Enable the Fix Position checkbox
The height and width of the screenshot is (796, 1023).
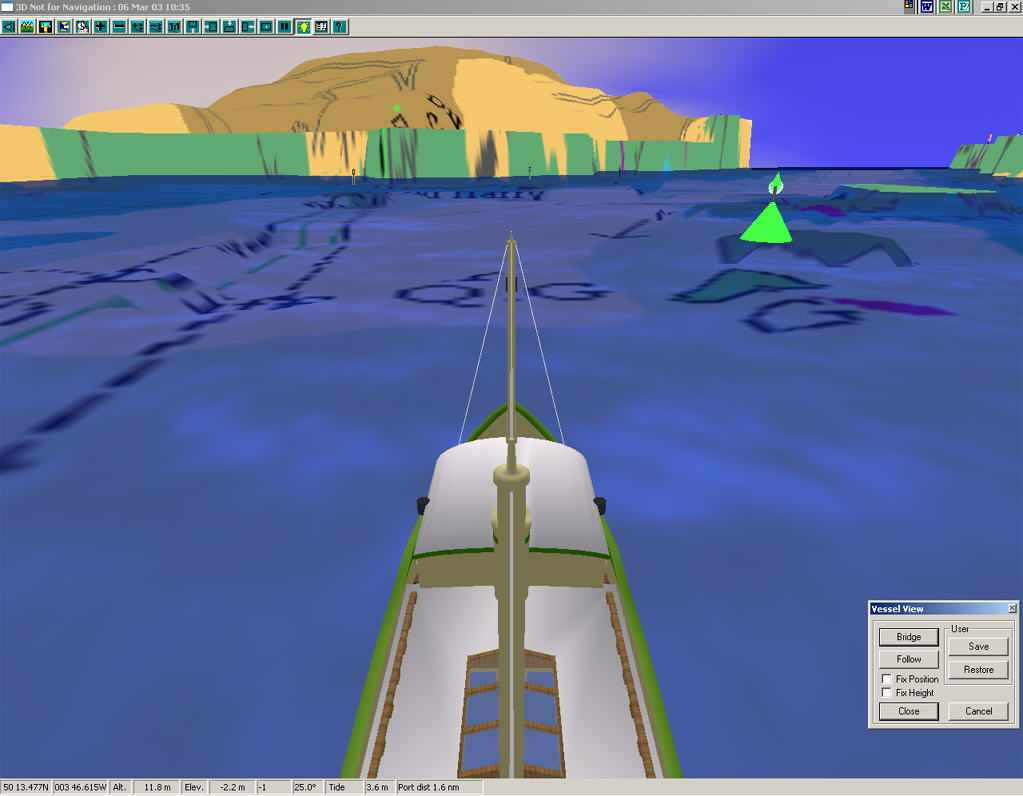tap(887, 679)
